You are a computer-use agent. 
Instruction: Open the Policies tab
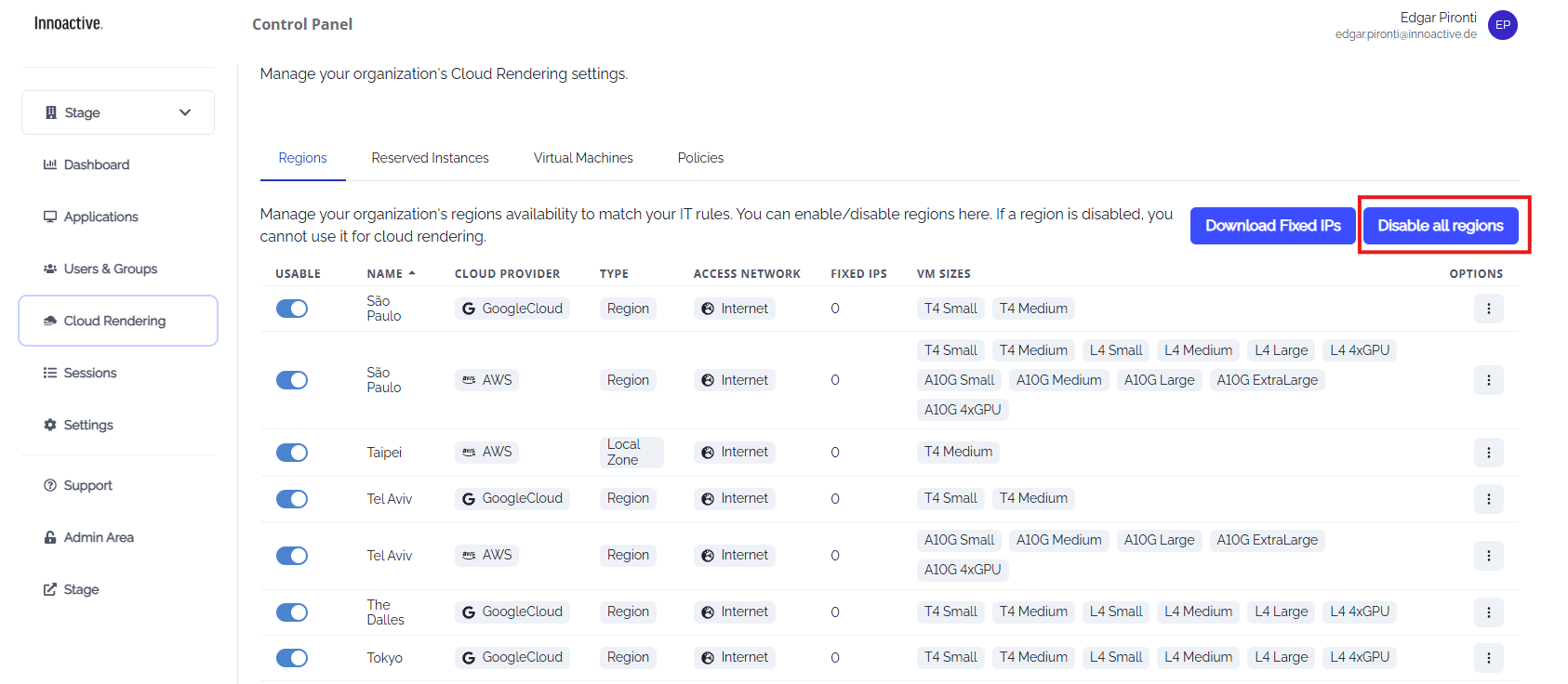(x=700, y=158)
